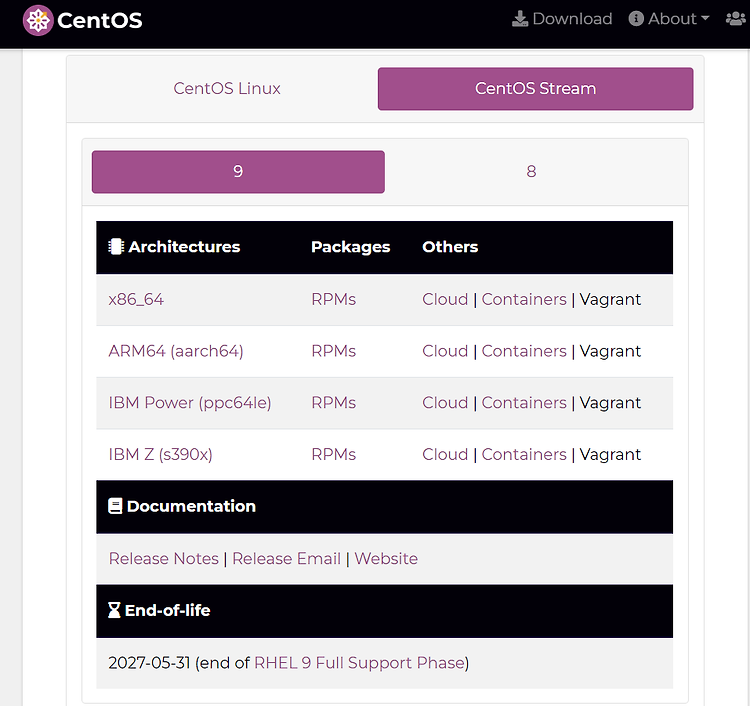Select the version 9 tab

click(238, 172)
